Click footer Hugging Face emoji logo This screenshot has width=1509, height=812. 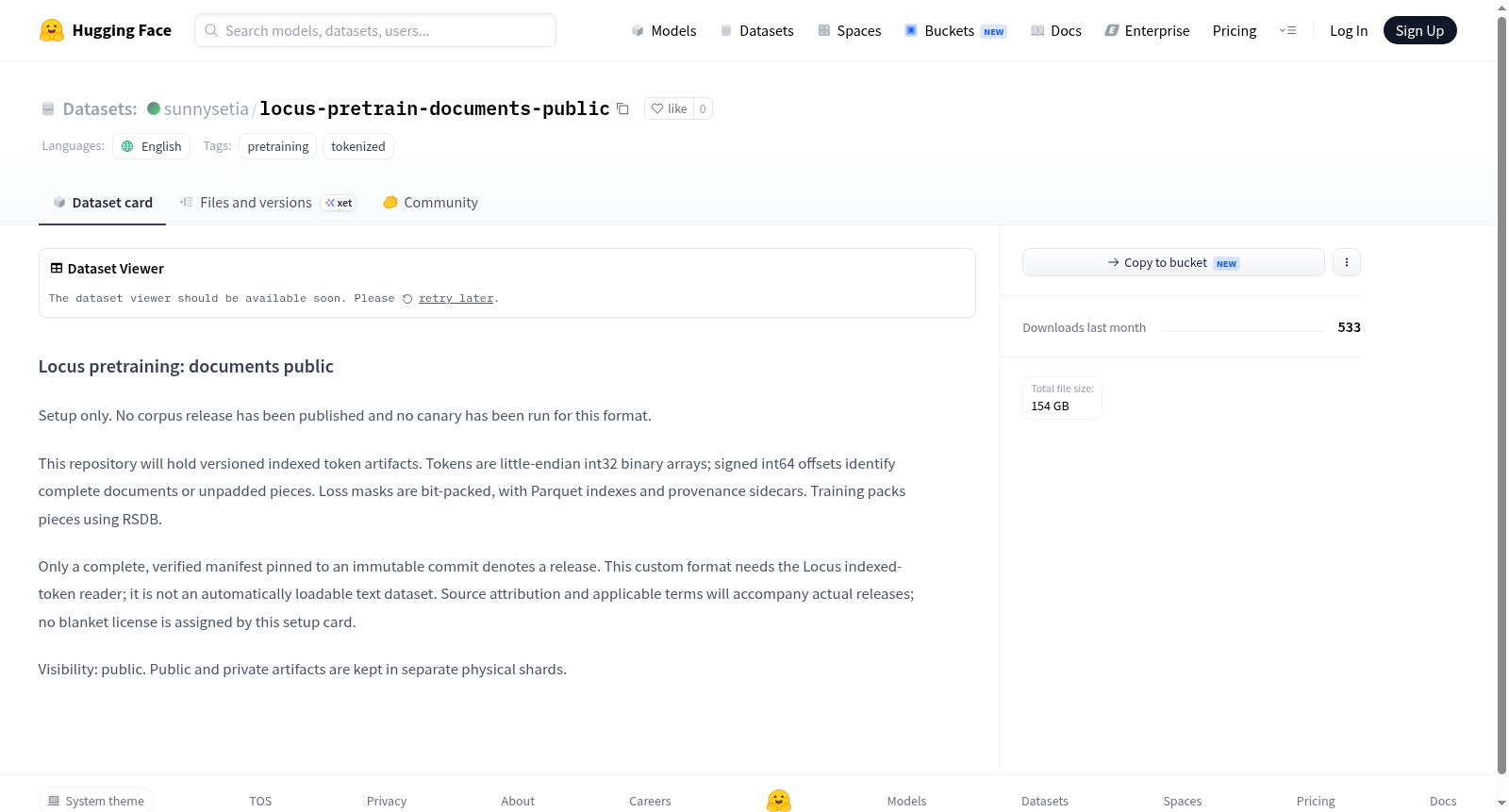click(x=779, y=801)
